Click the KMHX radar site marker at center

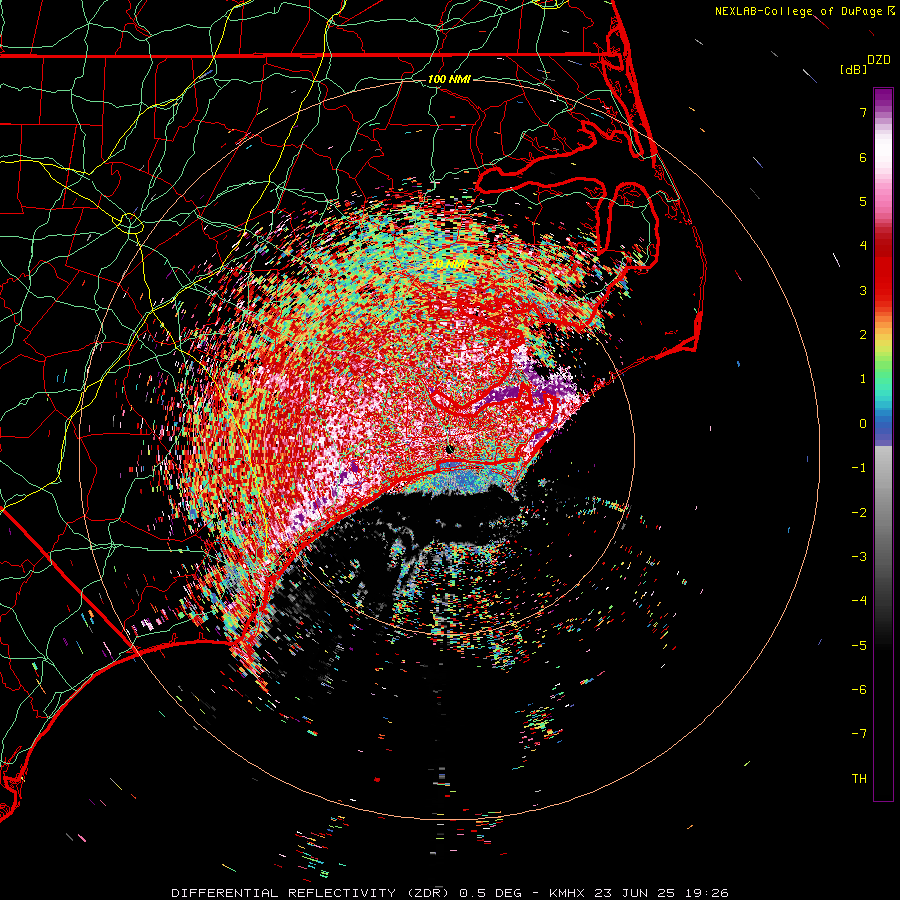pyautogui.click(x=449, y=449)
